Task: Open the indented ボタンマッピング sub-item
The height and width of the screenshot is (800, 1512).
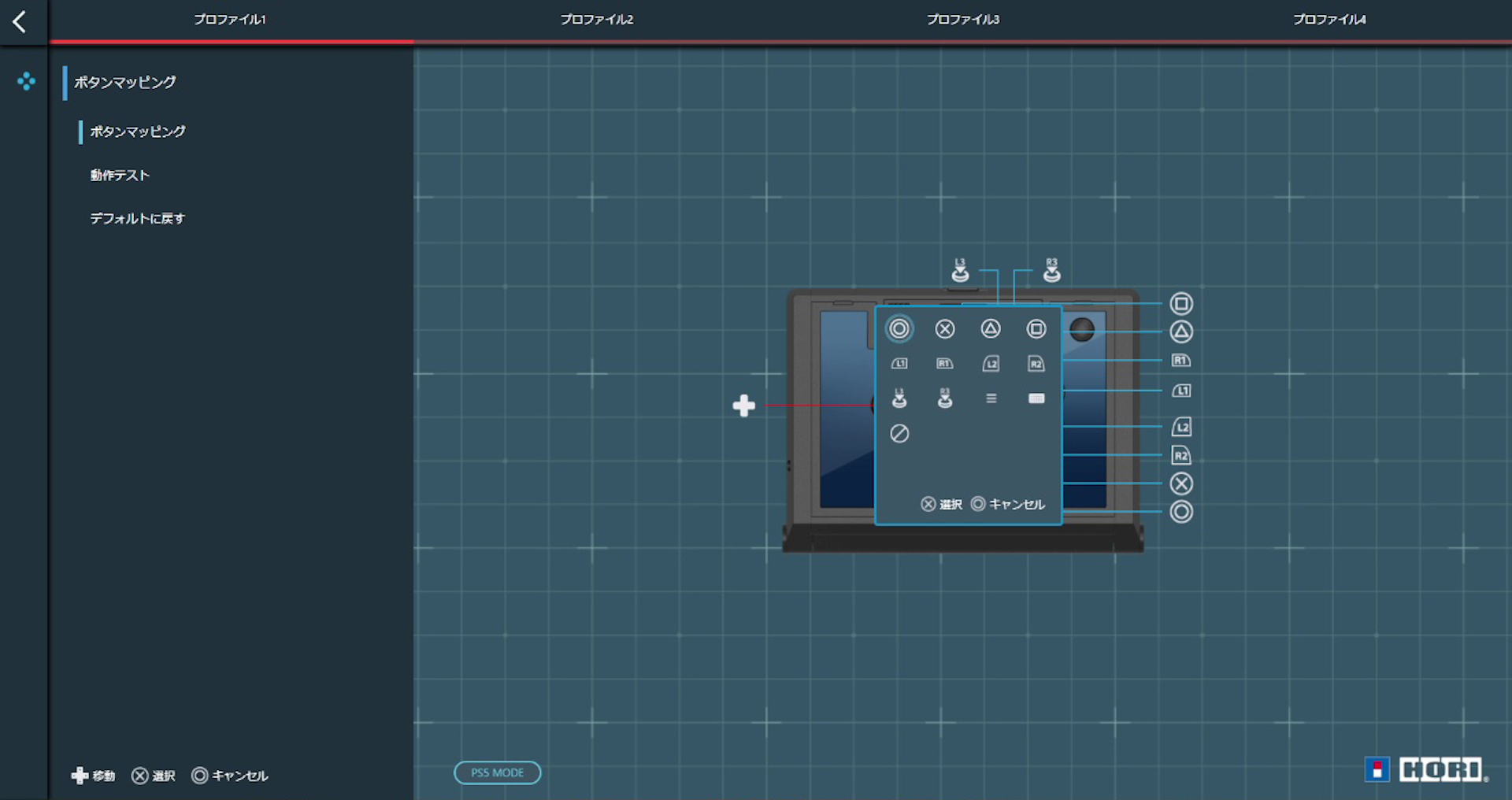Action: 138,131
